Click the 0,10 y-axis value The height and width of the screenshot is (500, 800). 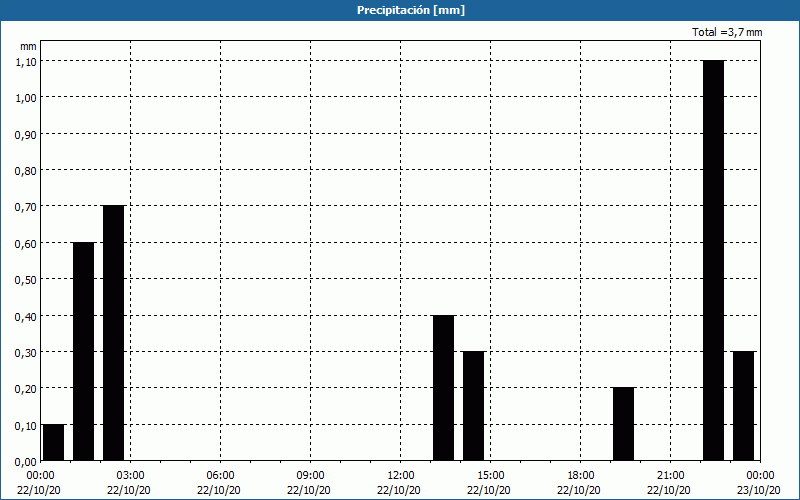click(26, 426)
